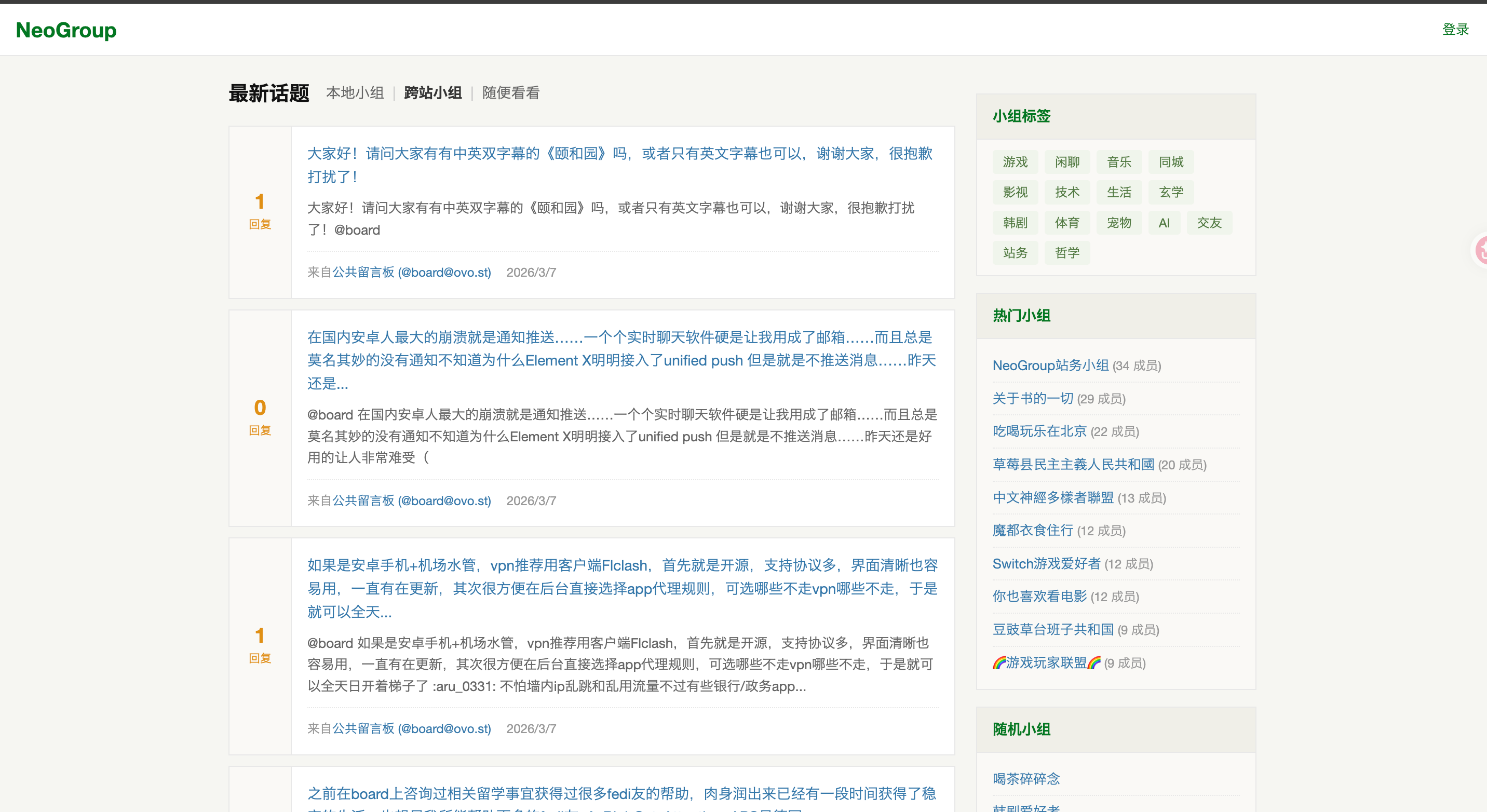Screen dimensions: 1487x812
Task: Click the 音乐 group tag
Action: (x=1119, y=162)
